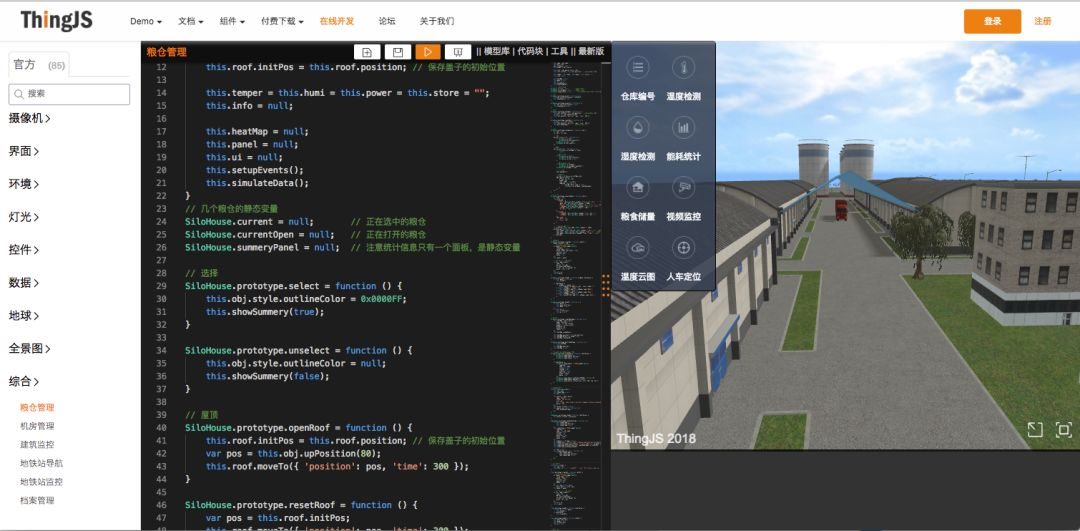Open the 组件 dropdown menu

232,21
